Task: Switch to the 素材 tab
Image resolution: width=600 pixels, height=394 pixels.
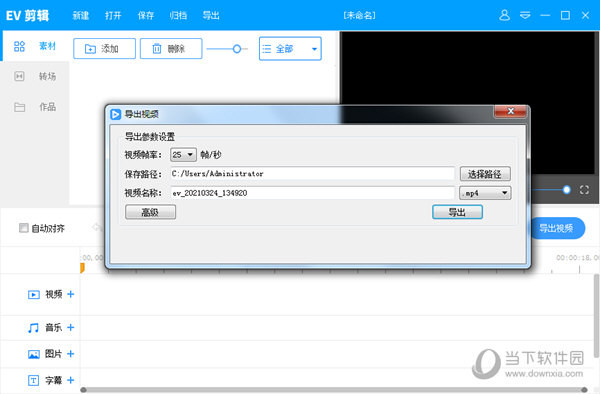Action: pos(35,46)
